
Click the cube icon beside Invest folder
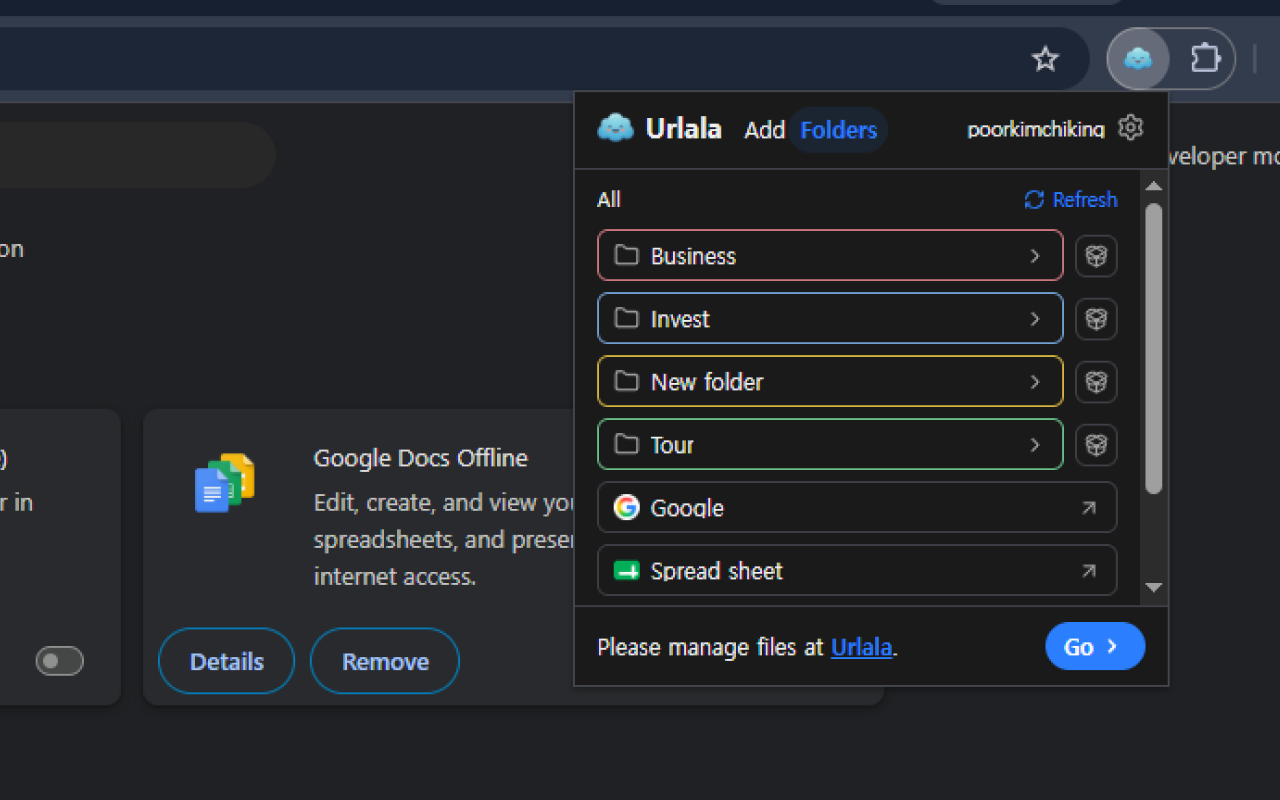tap(1096, 319)
